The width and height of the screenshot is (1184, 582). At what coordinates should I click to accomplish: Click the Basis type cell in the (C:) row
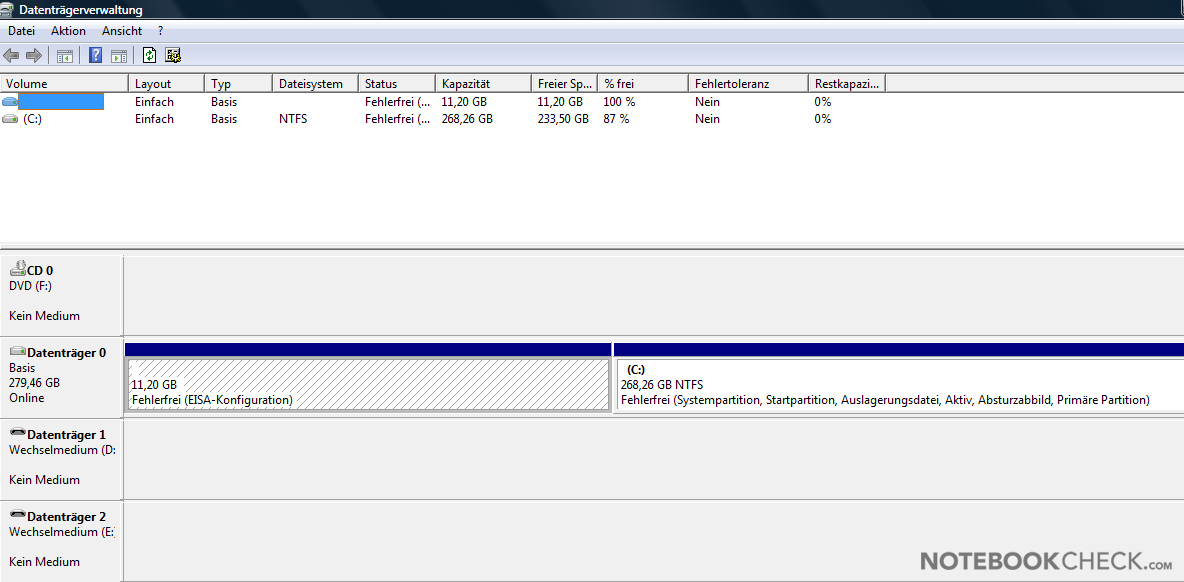(x=224, y=119)
